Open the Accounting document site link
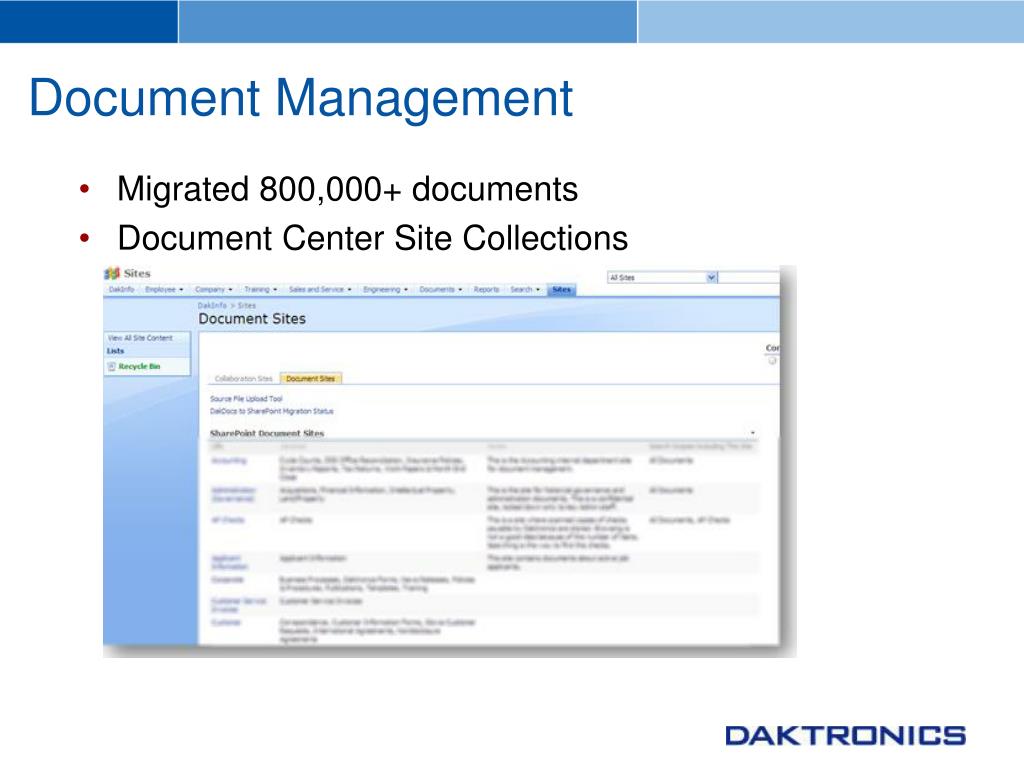1024x768 pixels. pyautogui.click(x=229, y=461)
